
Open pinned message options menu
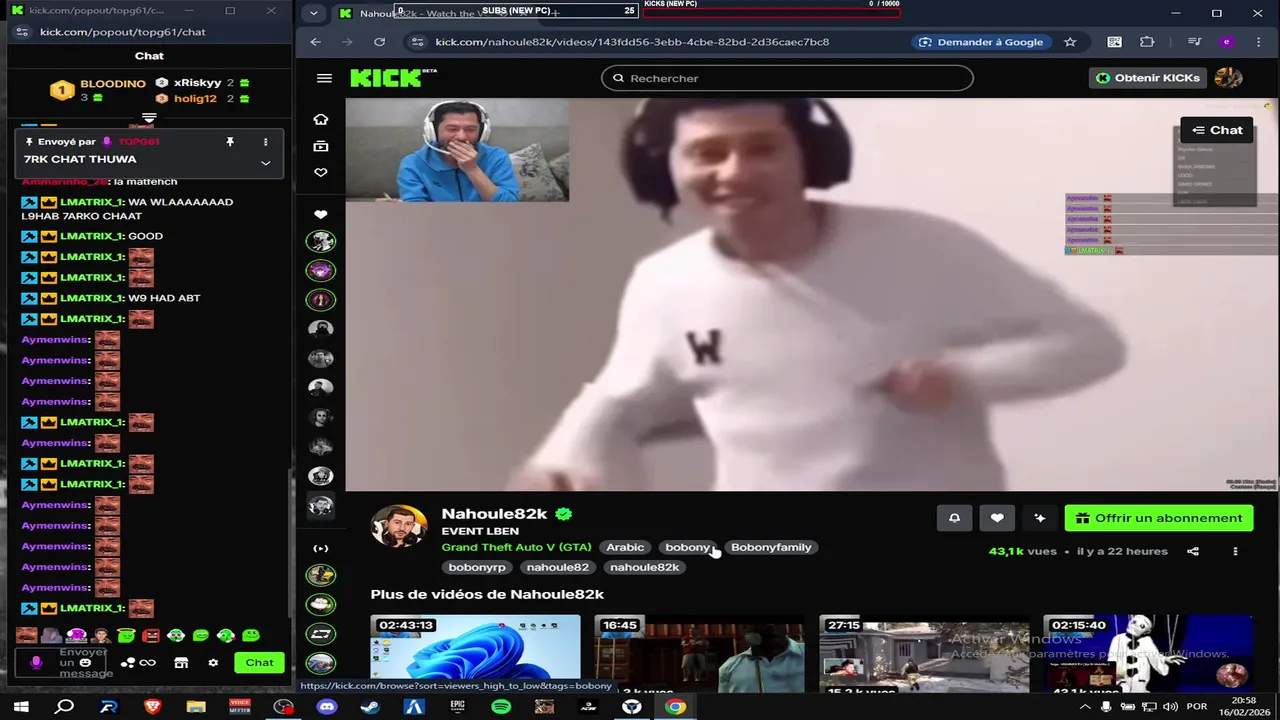pyautogui.click(x=265, y=142)
